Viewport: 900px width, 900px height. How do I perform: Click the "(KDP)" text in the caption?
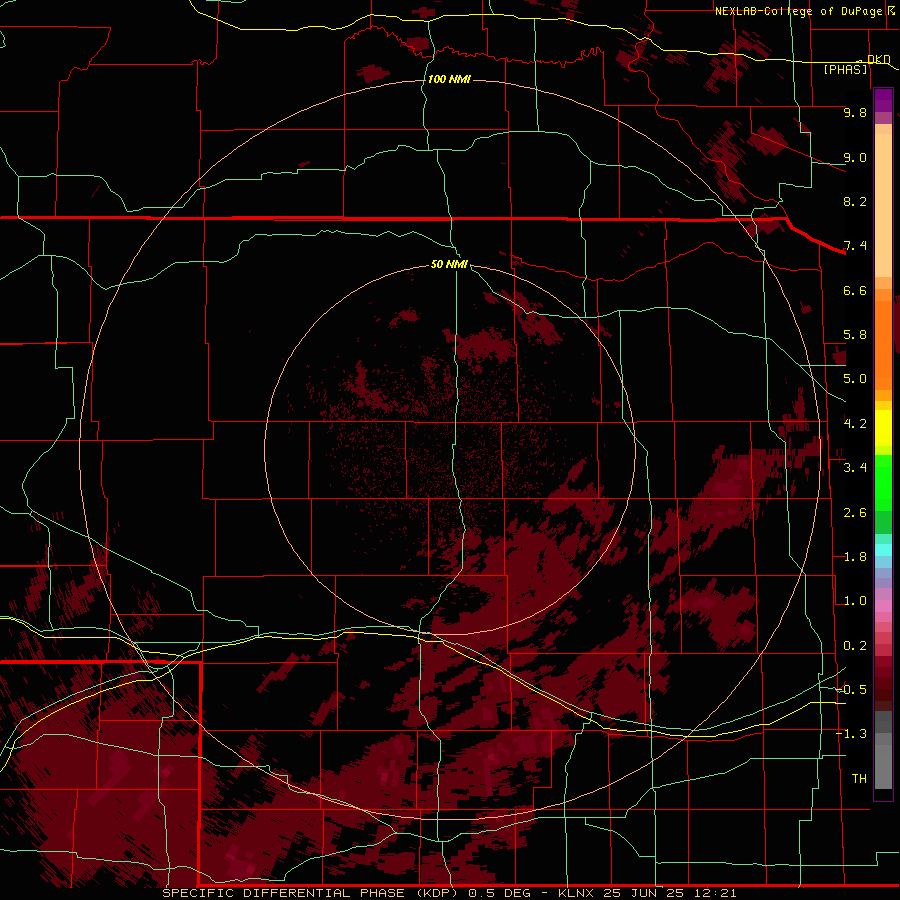(438, 893)
